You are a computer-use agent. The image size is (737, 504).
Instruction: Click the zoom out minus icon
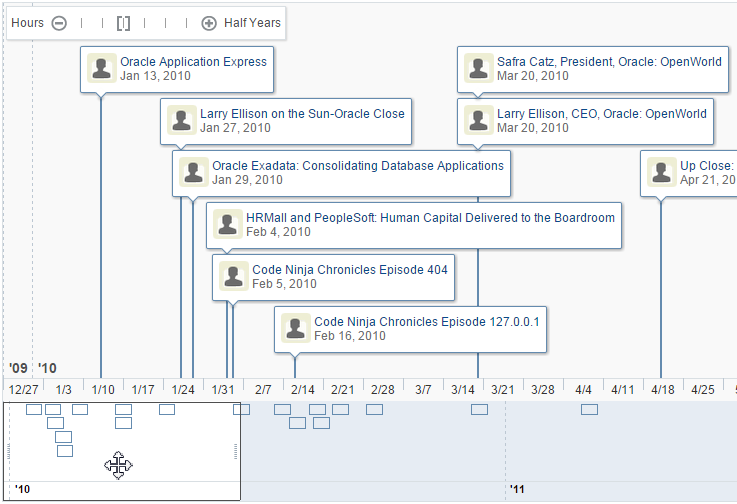[x=59, y=23]
